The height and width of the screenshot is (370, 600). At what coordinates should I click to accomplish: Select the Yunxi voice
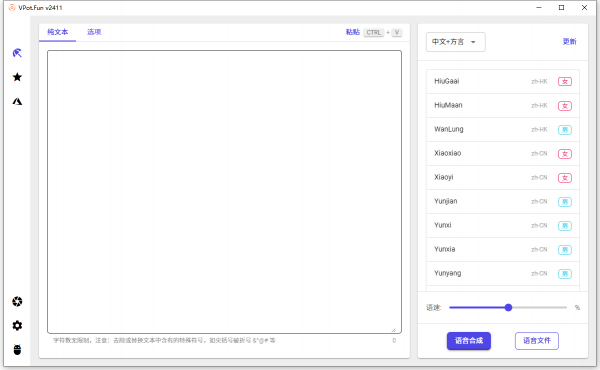(503, 225)
